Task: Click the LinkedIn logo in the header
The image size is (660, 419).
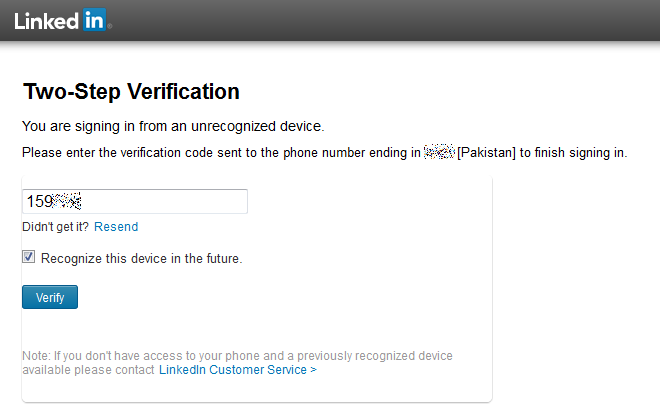Action: pyautogui.click(x=63, y=20)
